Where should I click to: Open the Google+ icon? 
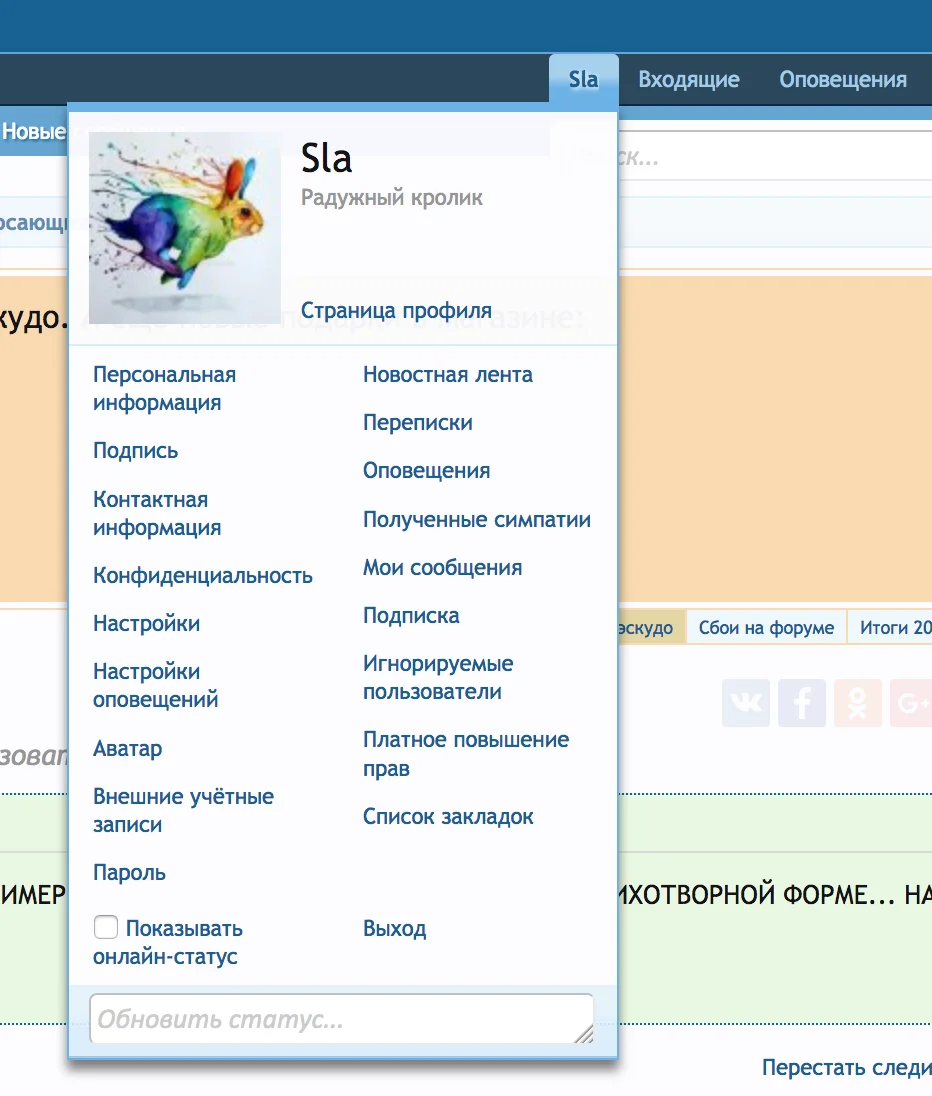click(x=910, y=703)
